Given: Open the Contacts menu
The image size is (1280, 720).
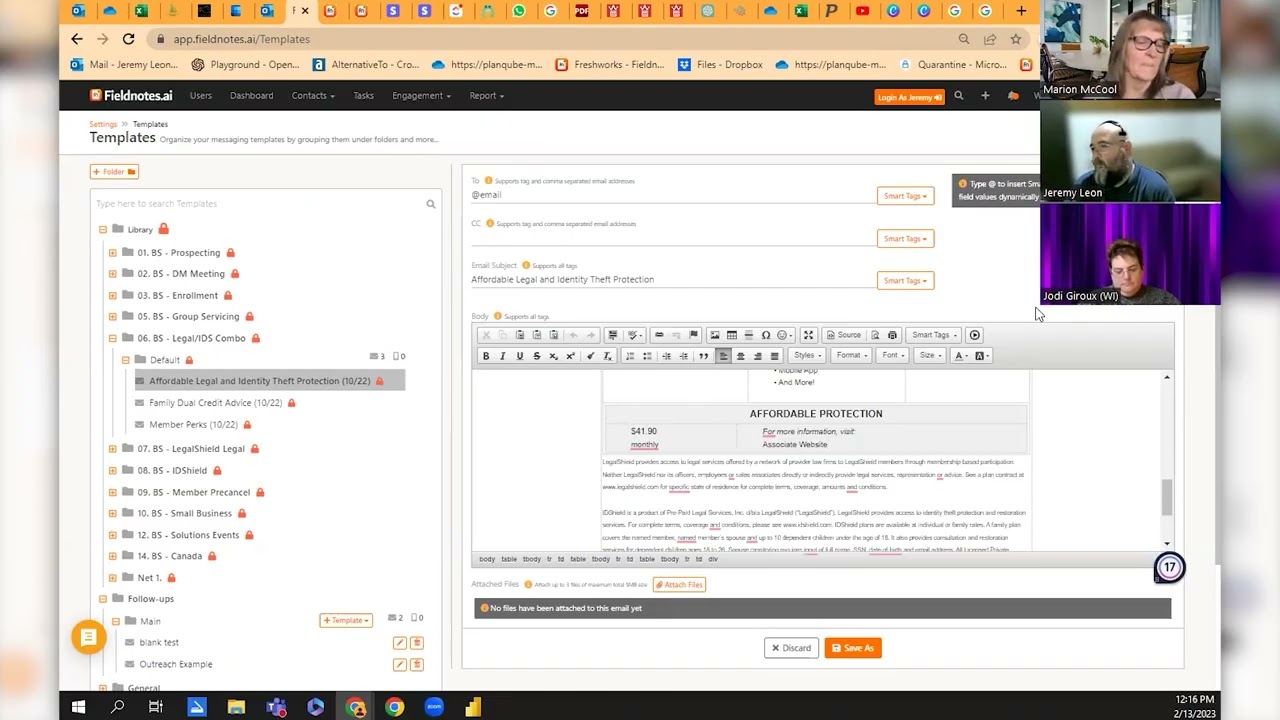Looking at the screenshot, I should pyautogui.click(x=312, y=96).
